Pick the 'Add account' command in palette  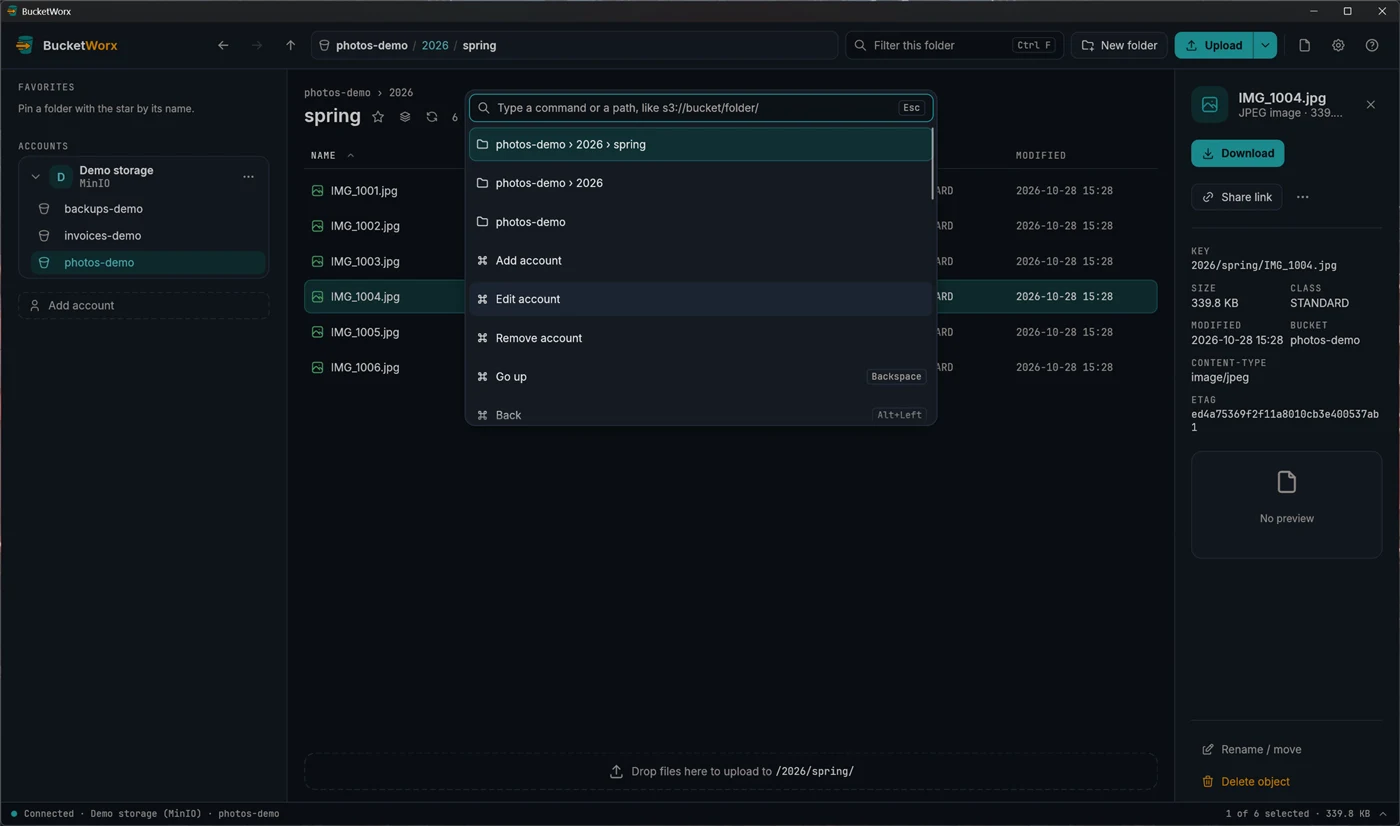coord(700,260)
